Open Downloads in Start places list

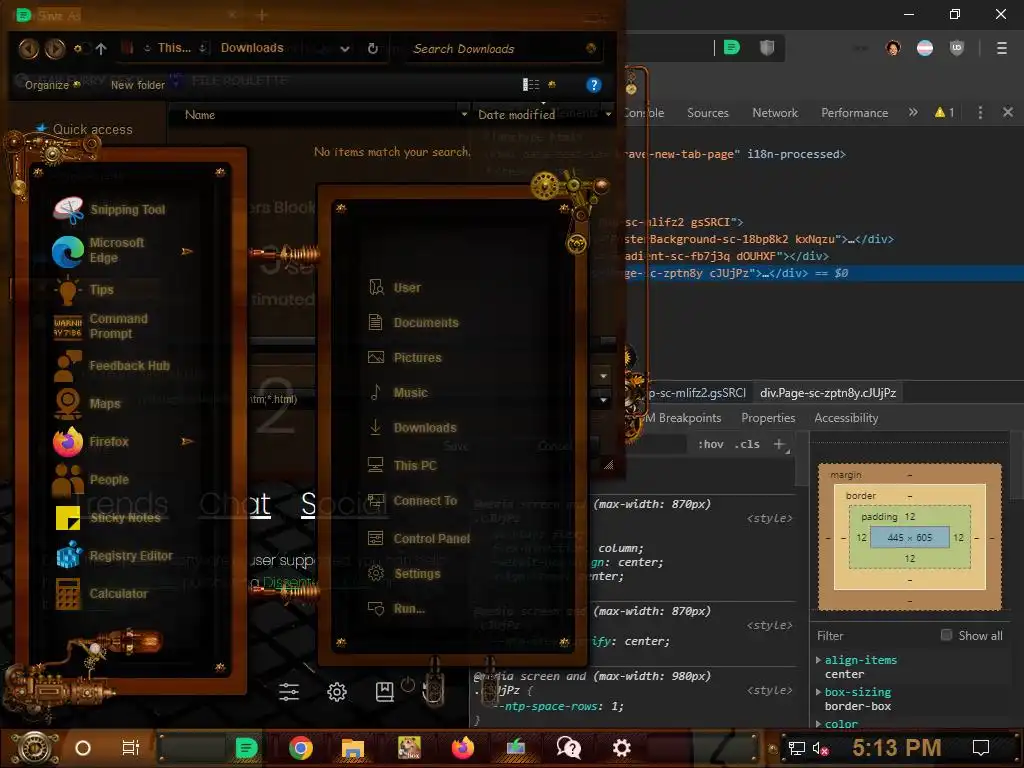[x=412, y=428]
